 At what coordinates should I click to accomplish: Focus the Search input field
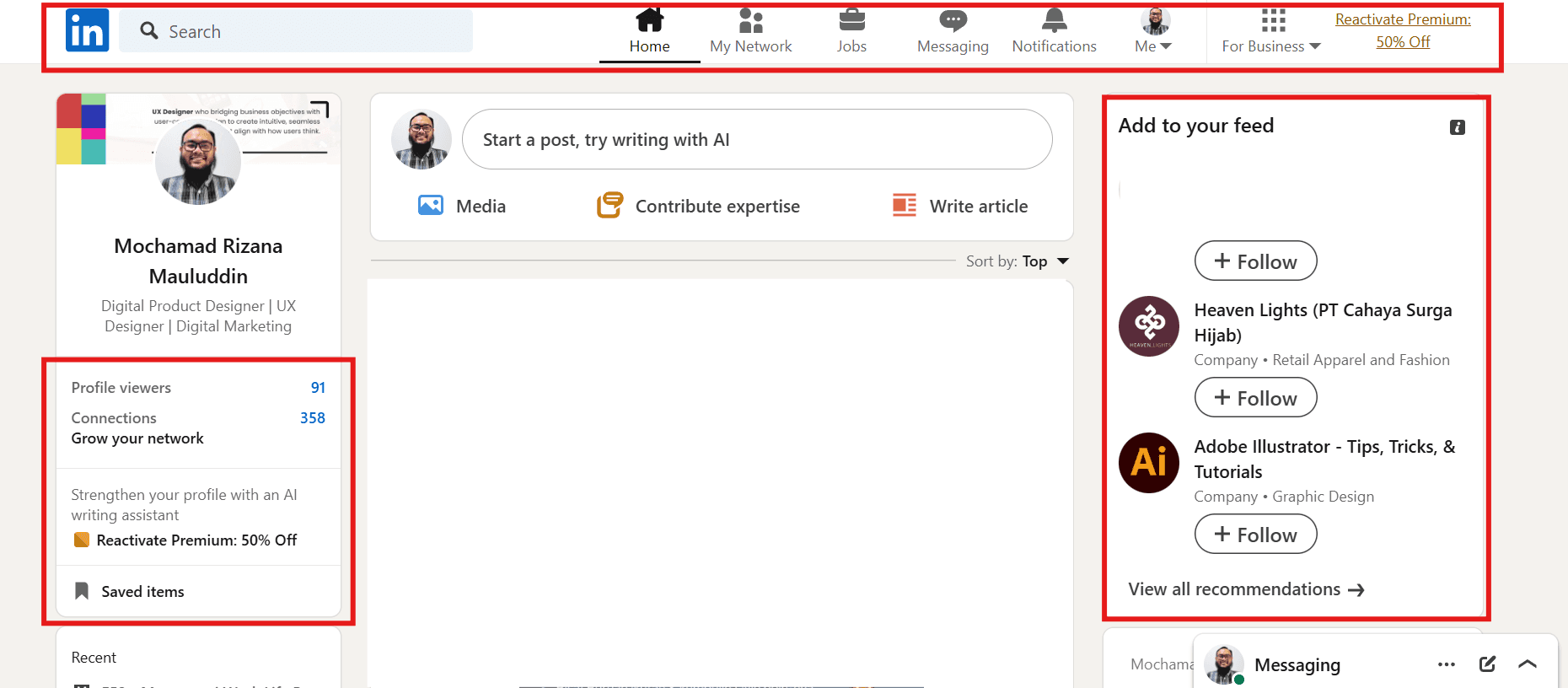tap(296, 31)
